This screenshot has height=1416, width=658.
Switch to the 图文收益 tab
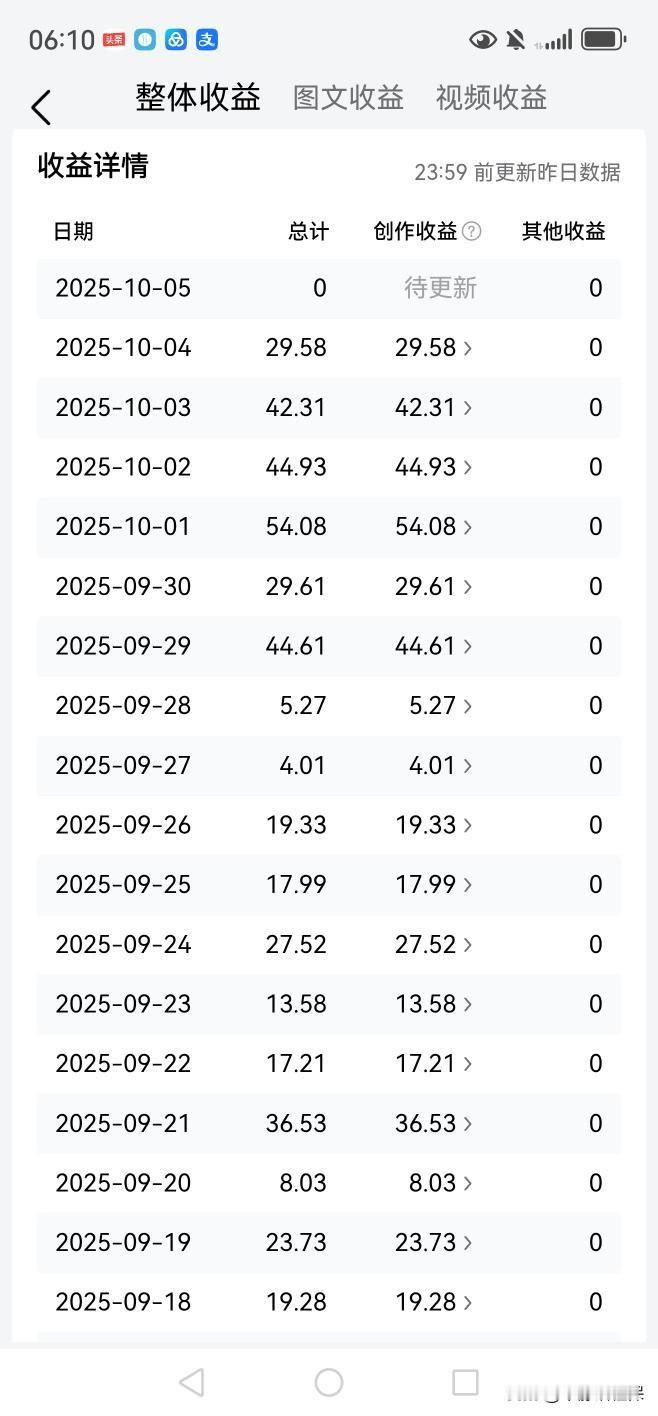click(348, 98)
